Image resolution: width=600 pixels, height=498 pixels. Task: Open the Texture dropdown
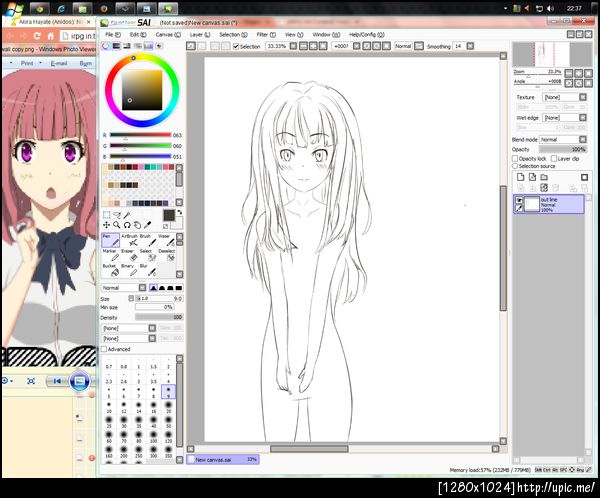point(583,97)
